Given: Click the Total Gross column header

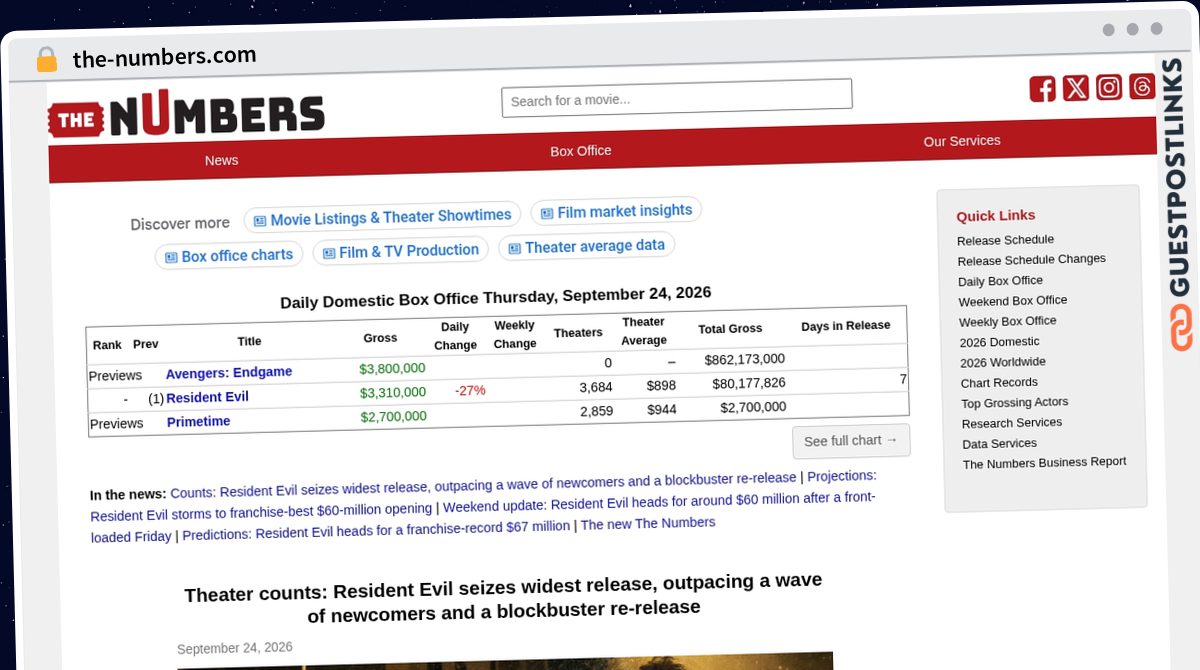Looking at the screenshot, I should 730,328.
